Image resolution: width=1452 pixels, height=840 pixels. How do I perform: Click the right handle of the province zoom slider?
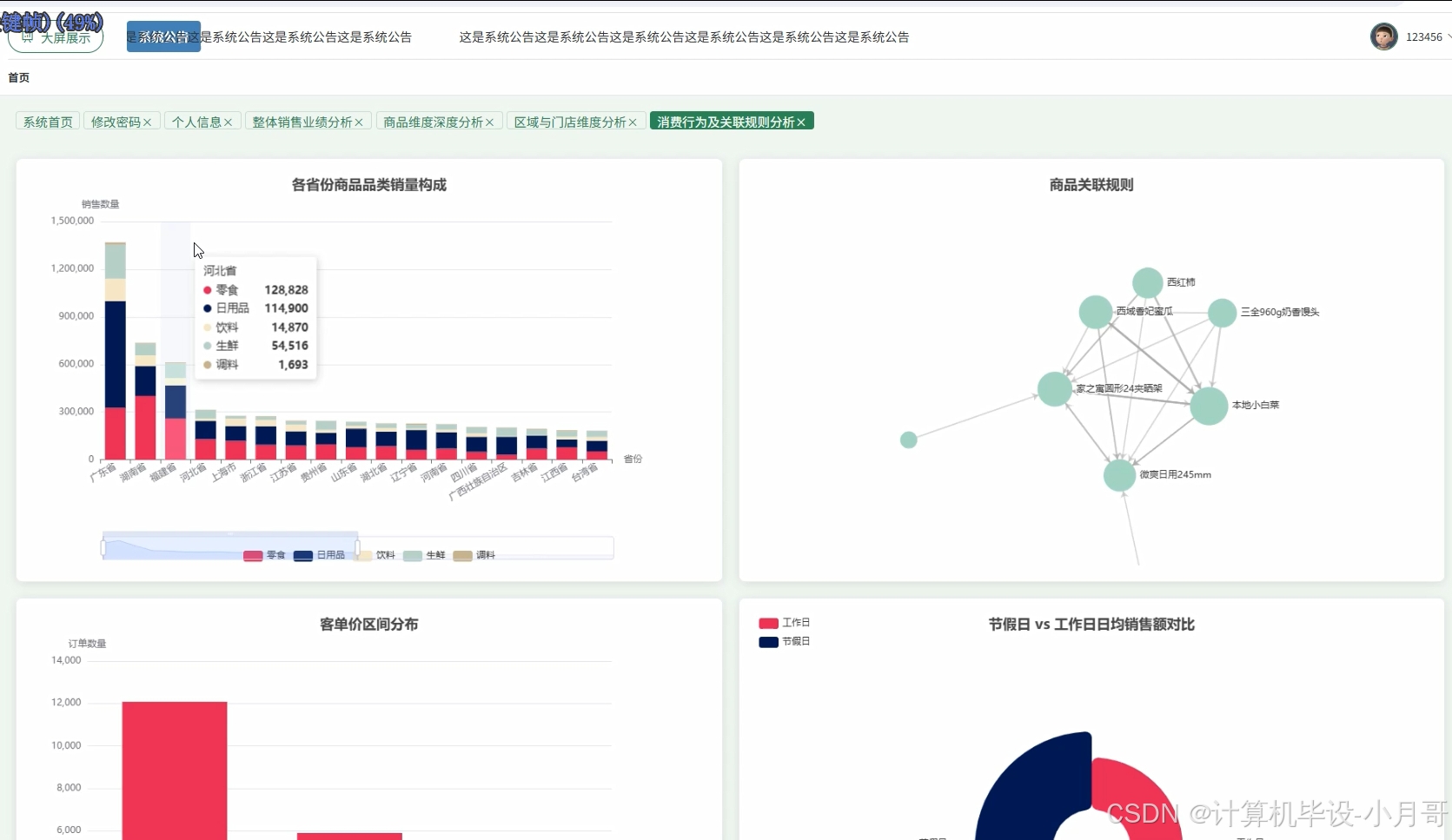click(x=357, y=548)
